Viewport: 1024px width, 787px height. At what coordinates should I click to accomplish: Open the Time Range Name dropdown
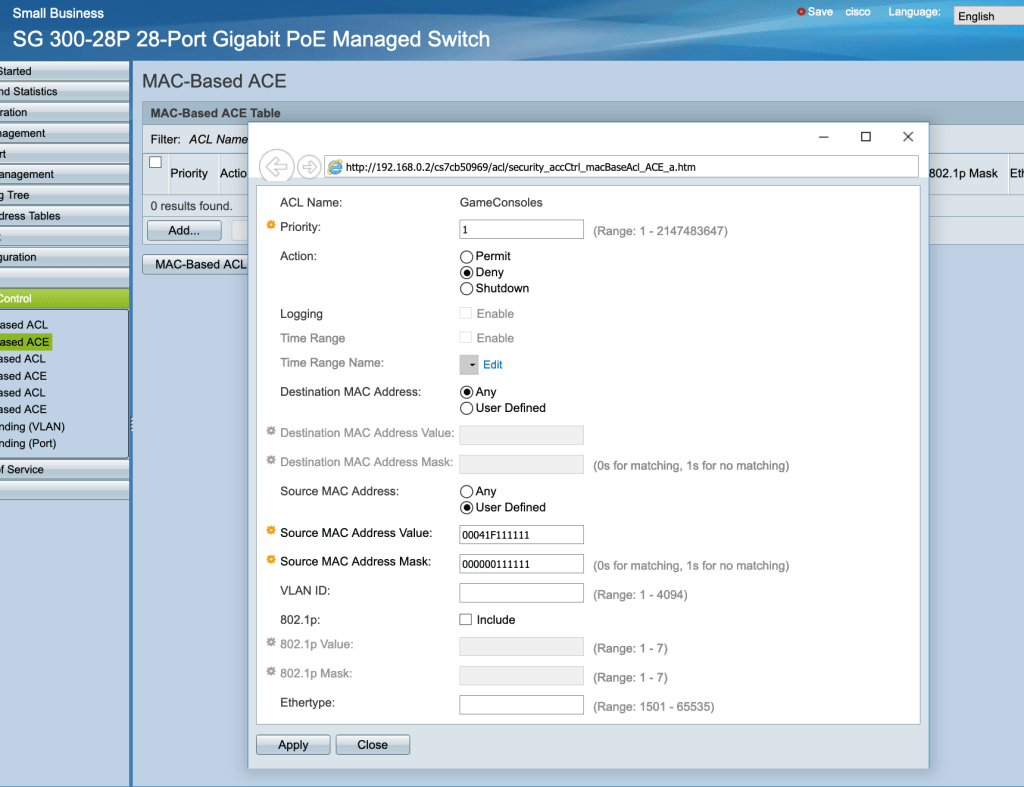[x=469, y=365]
